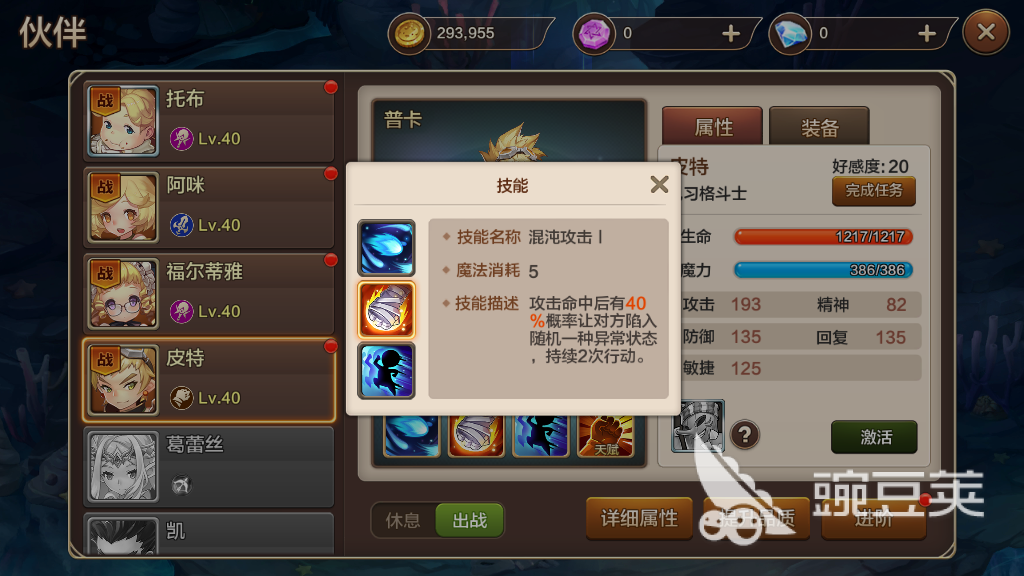Open the 详细属性 details button
Viewport: 1024px width, 576px height.
tap(639, 519)
